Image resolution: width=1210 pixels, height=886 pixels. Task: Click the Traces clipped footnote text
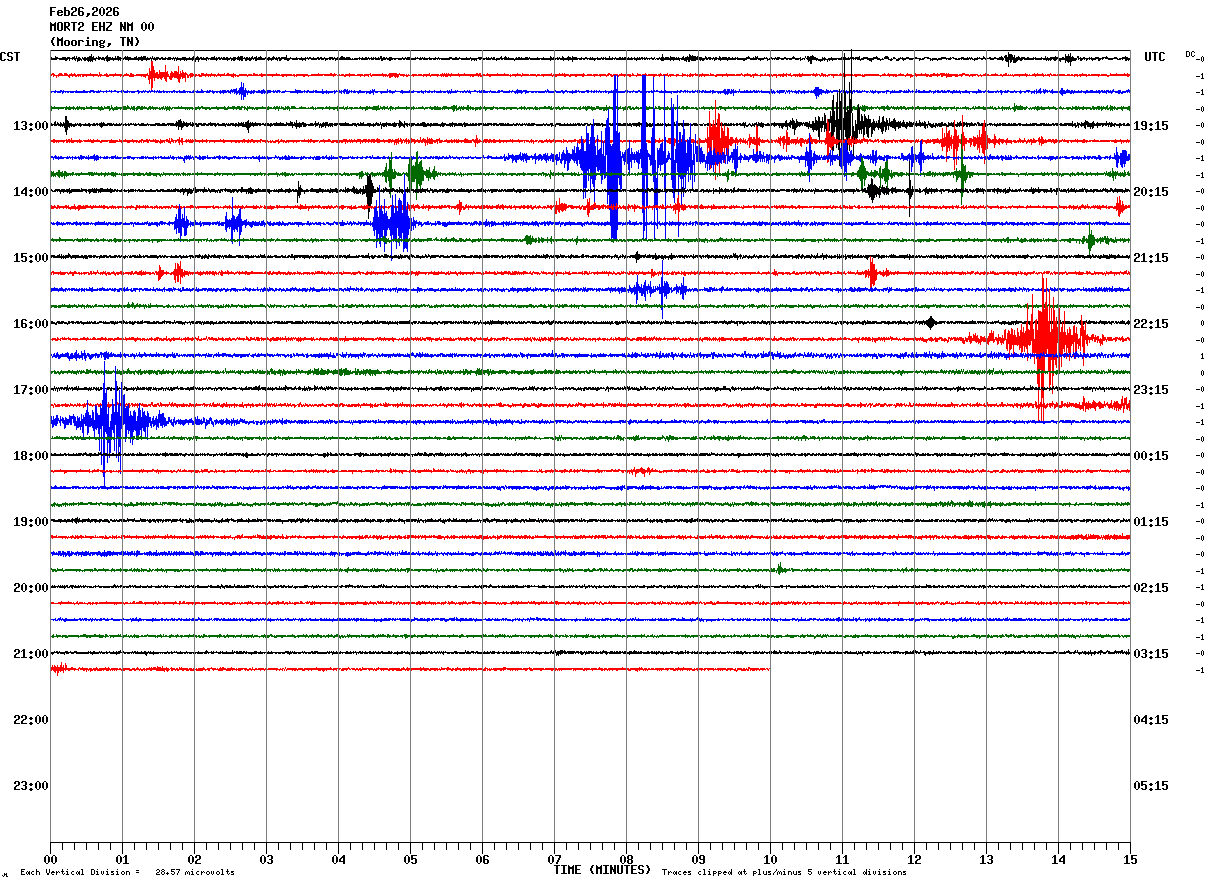pos(784,873)
